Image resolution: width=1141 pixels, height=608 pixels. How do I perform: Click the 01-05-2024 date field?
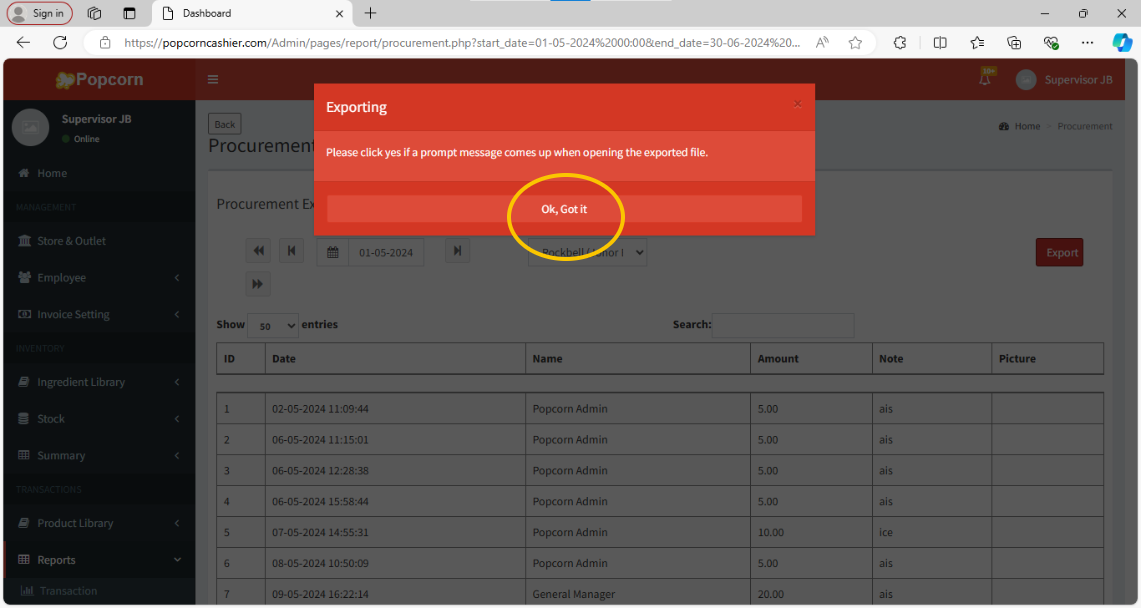tap(386, 252)
